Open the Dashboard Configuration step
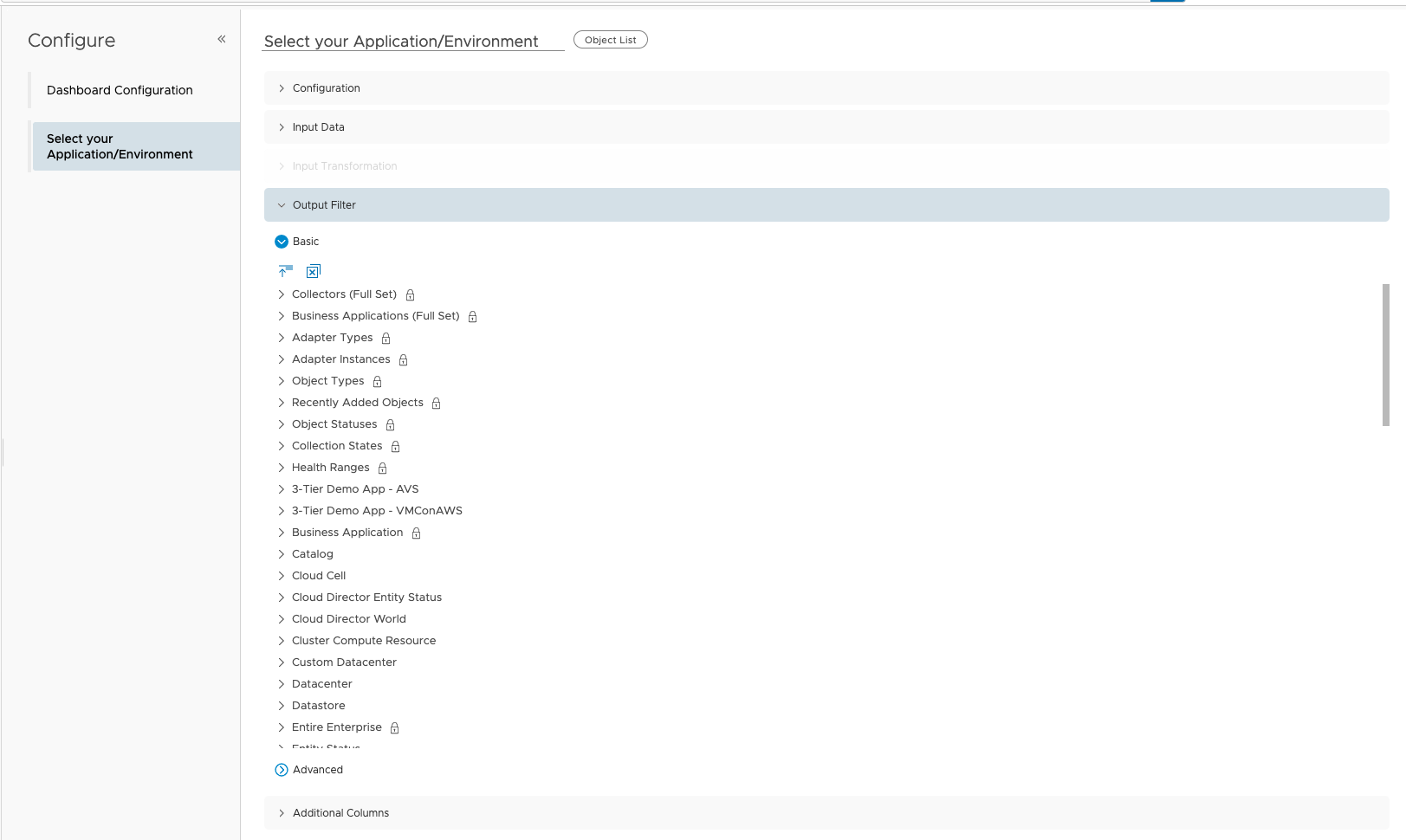 coord(119,90)
